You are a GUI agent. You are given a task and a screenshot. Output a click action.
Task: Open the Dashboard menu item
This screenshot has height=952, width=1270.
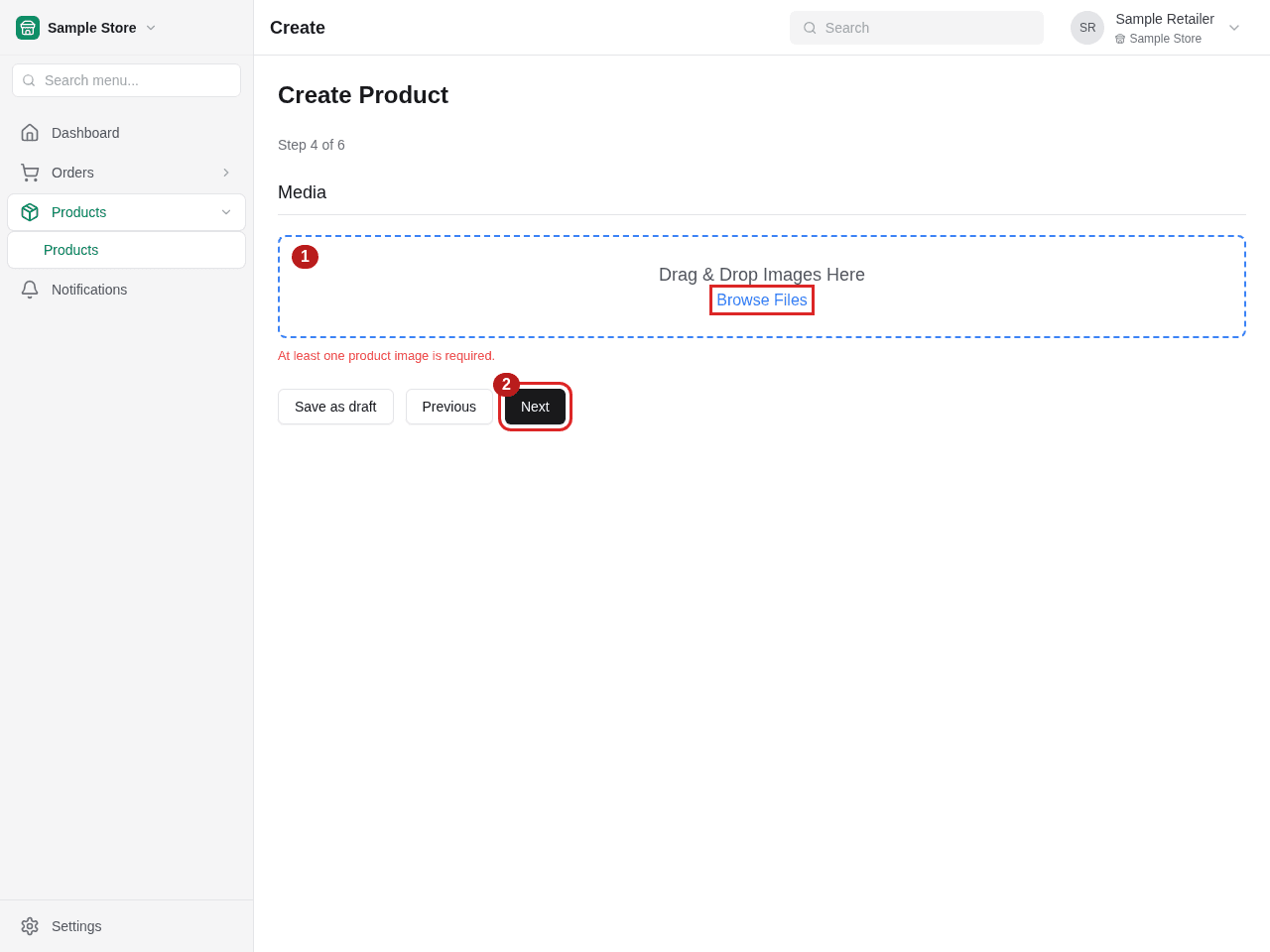pyautogui.click(x=127, y=133)
